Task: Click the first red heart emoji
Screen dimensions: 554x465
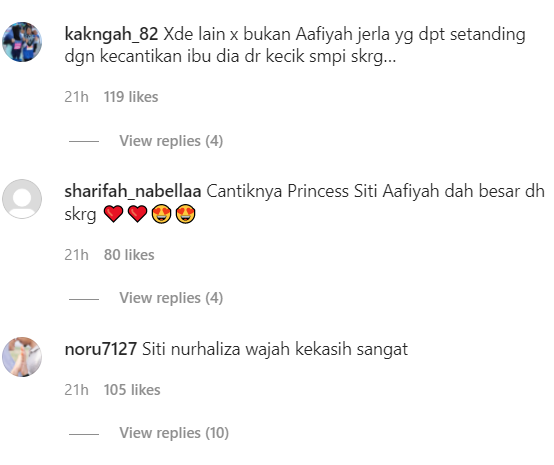Action: 113,214
